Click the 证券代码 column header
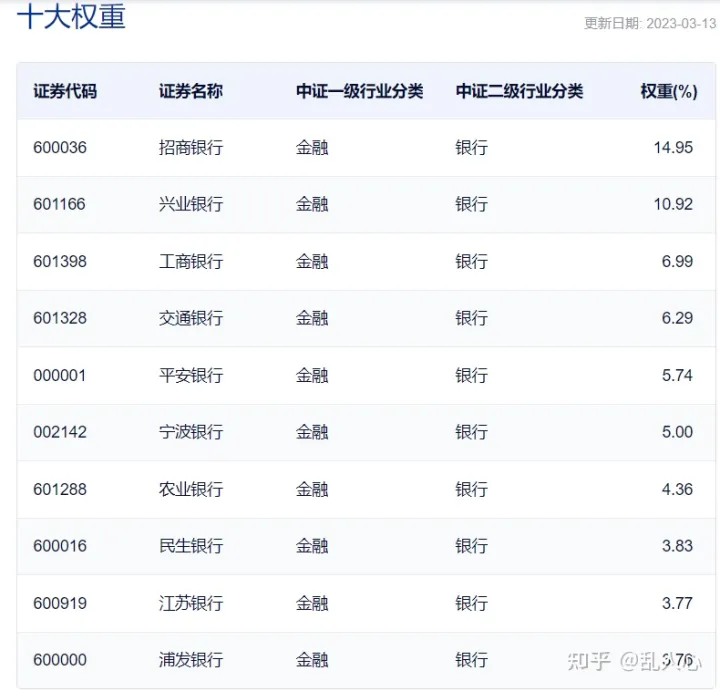The height and width of the screenshot is (691, 720). pos(65,91)
